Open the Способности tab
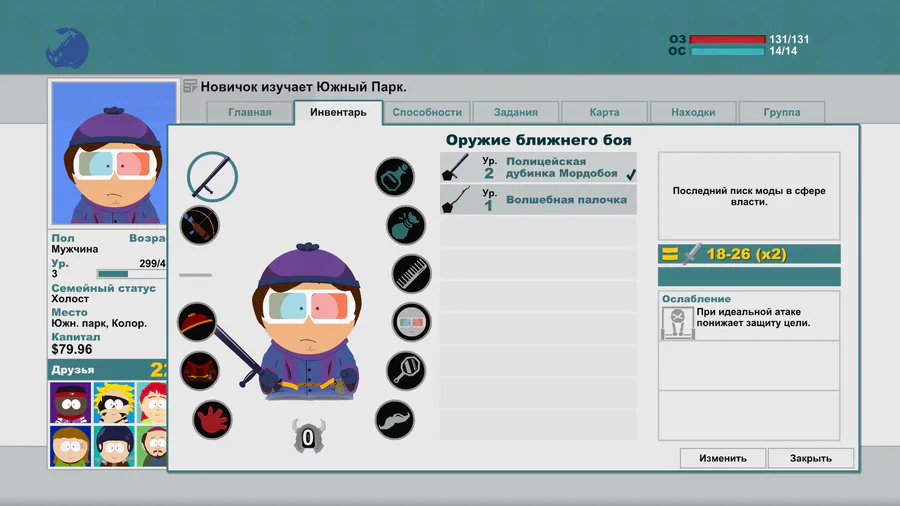The image size is (900, 506). (427, 112)
